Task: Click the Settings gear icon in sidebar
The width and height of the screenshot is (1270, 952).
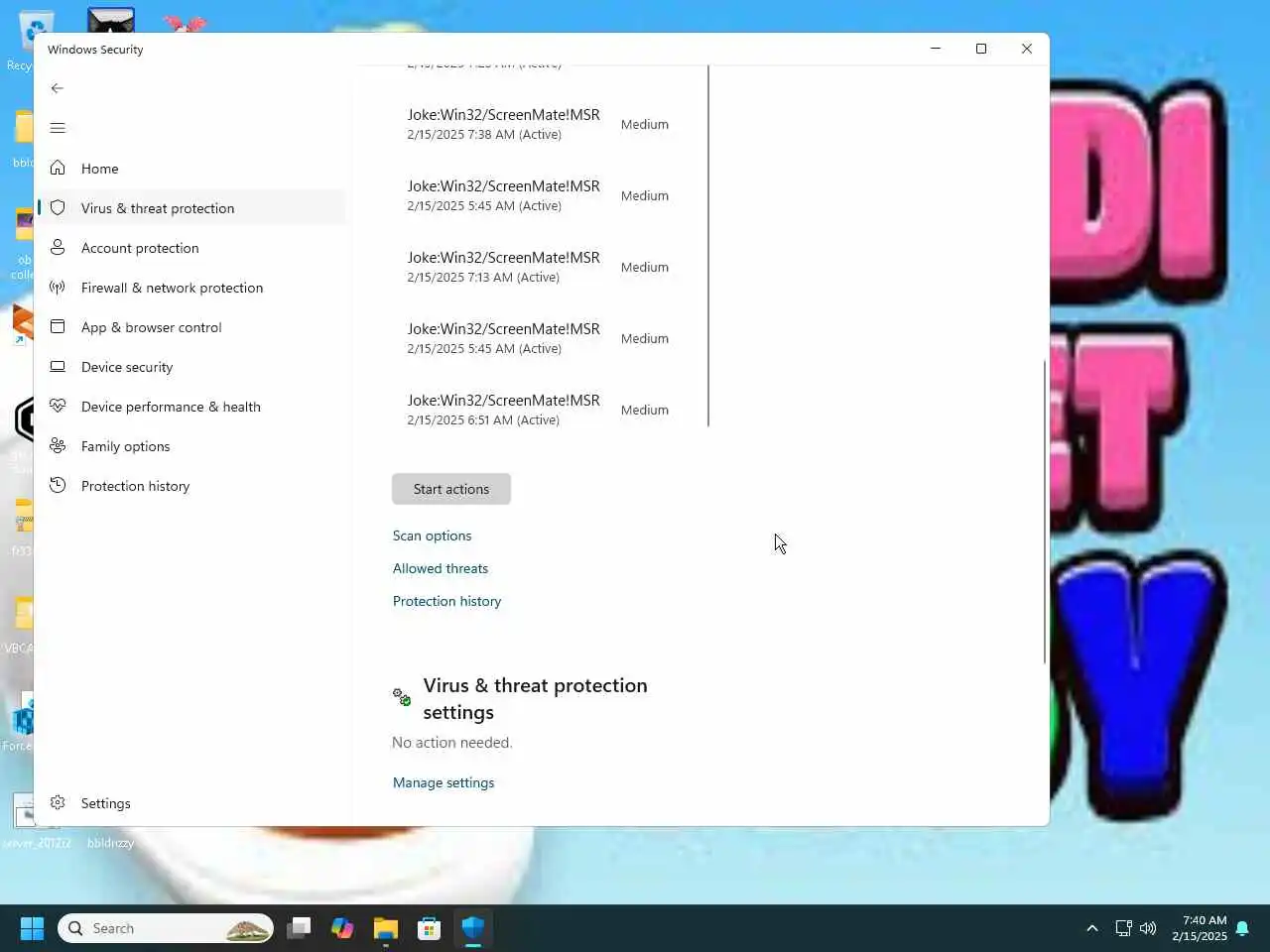Action: coord(58,802)
